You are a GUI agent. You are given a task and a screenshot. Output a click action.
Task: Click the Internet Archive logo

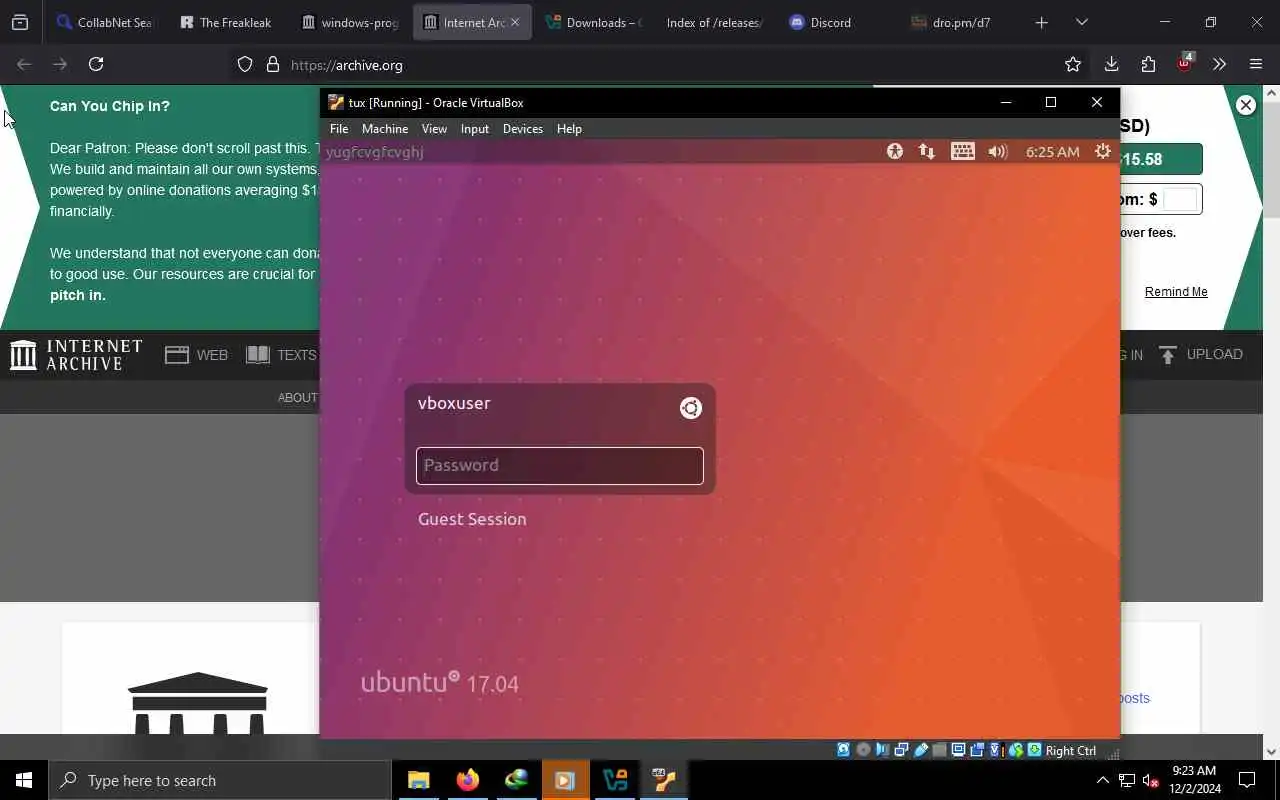click(x=76, y=355)
